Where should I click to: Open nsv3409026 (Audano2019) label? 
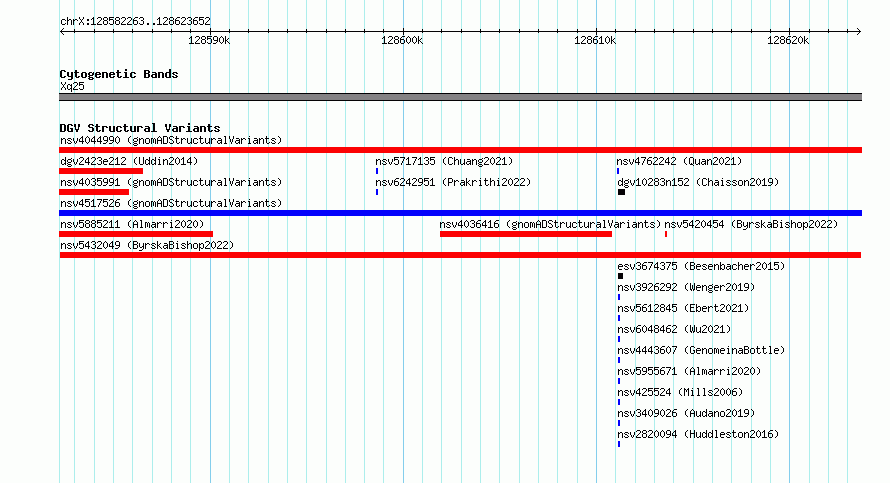[x=686, y=413]
